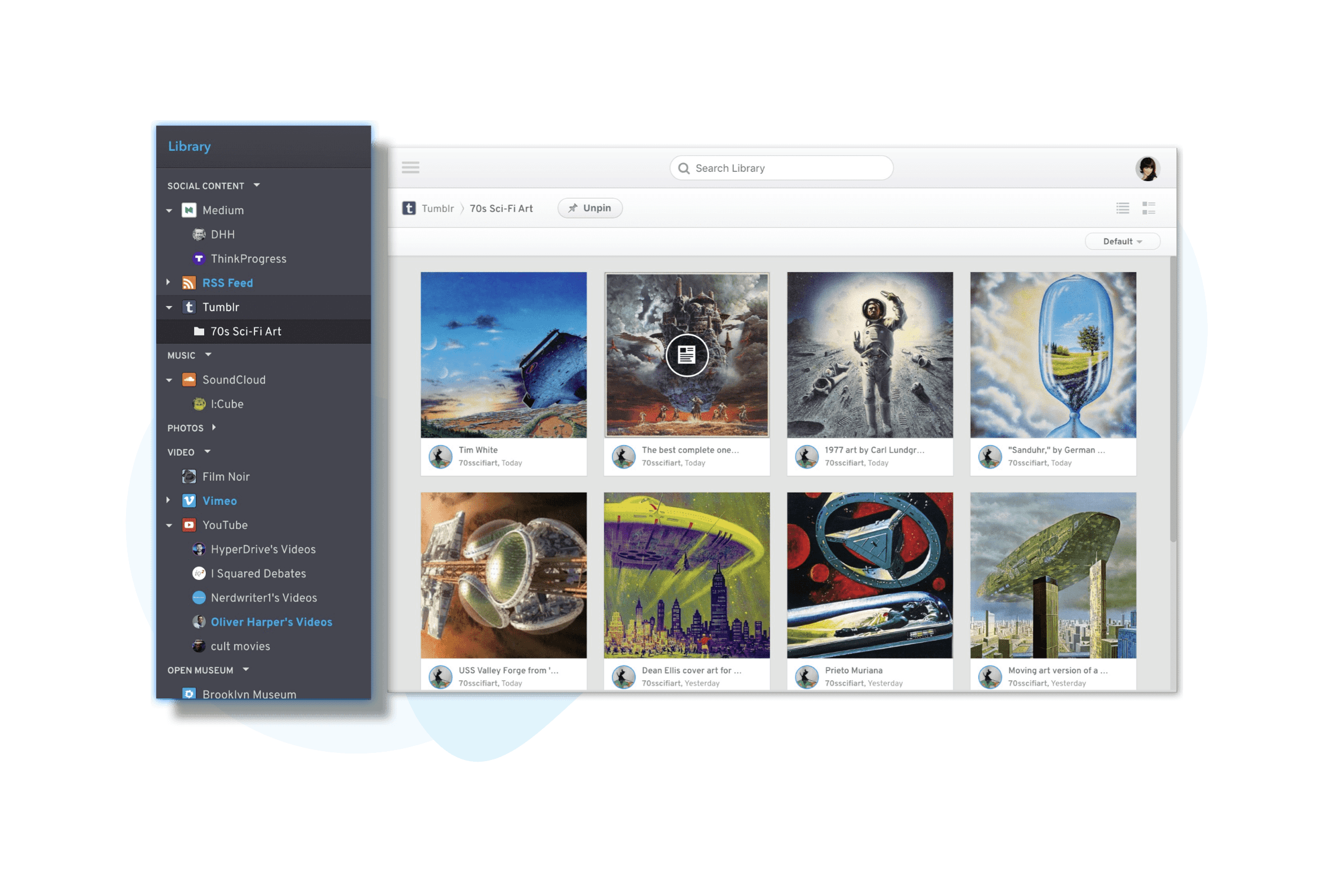The image size is (1335, 896).
Task: Open Oliver Harper's Videos channel
Action: coord(271,622)
